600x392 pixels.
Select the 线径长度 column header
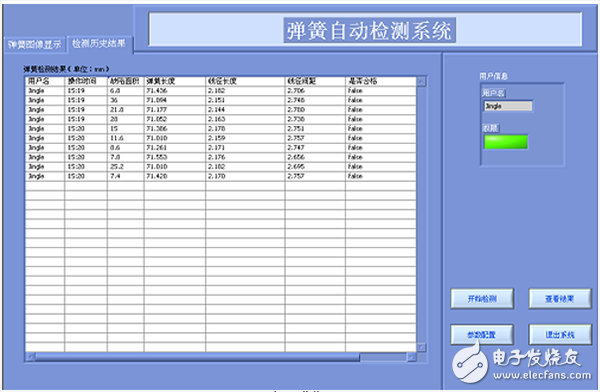pyautogui.click(x=245, y=81)
